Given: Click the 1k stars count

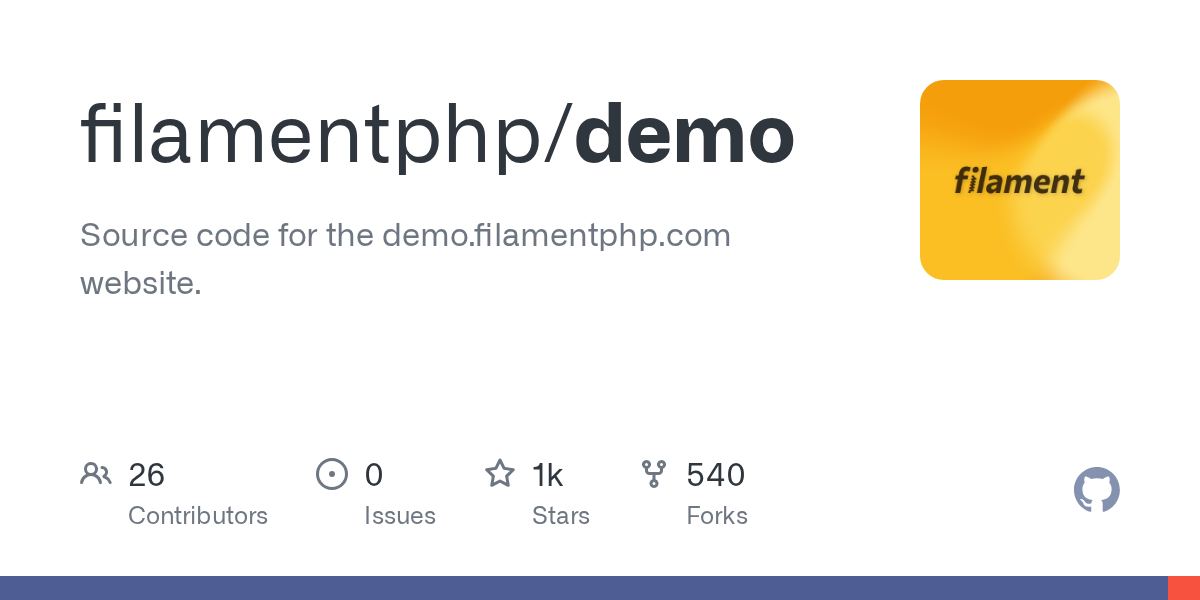Looking at the screenshot, I should coord(548,475).
